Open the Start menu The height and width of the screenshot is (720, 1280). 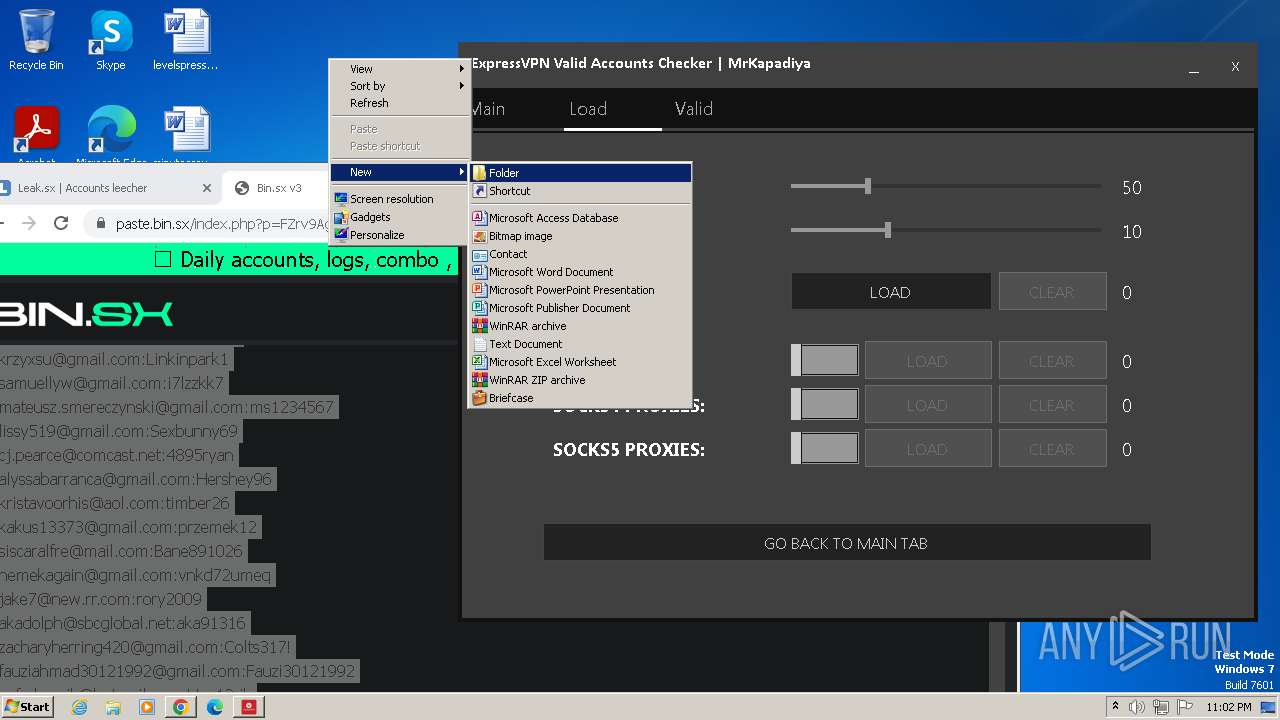tap(28, 707)
